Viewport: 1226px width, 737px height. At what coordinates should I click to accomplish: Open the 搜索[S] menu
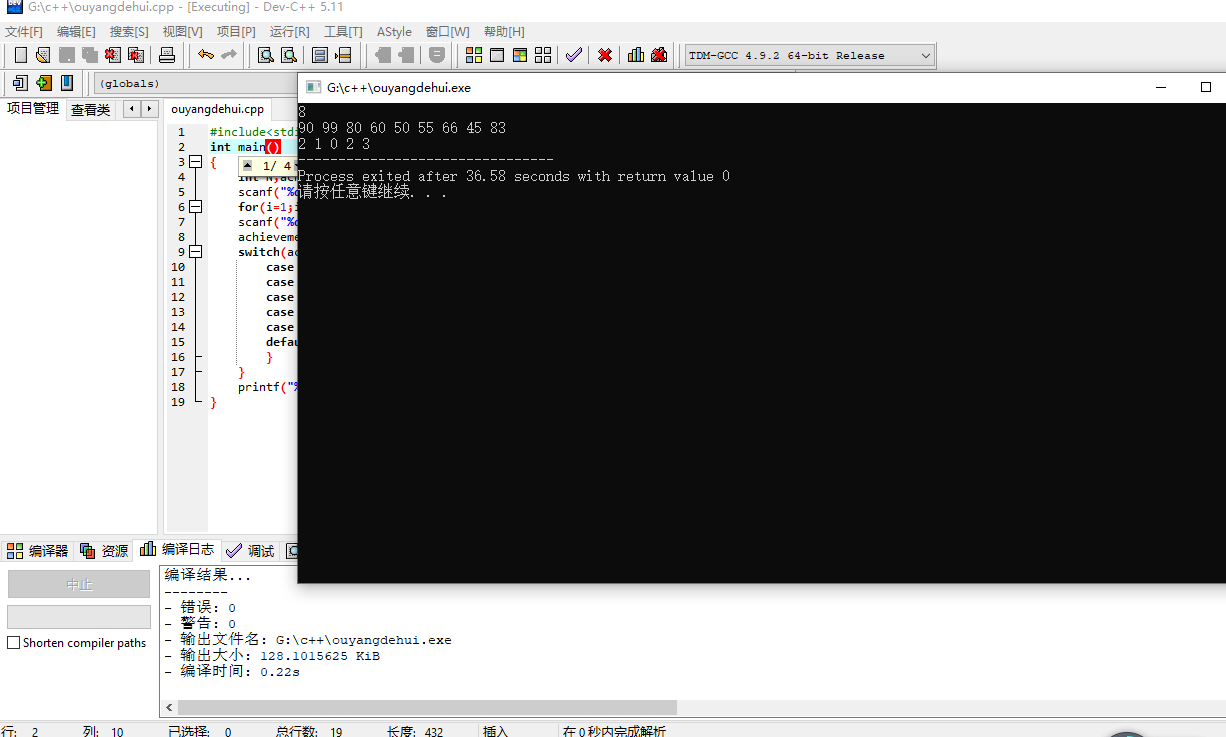129,32
